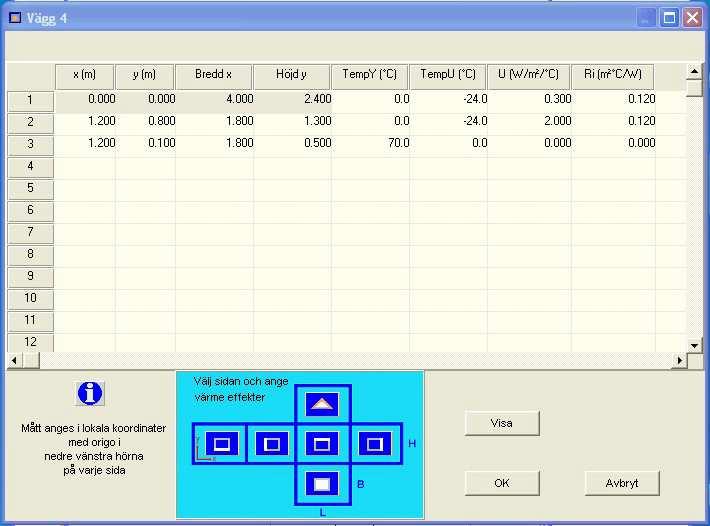Select the rightmost wall icon next to H
710x526 pixels.
click(374, 444)
